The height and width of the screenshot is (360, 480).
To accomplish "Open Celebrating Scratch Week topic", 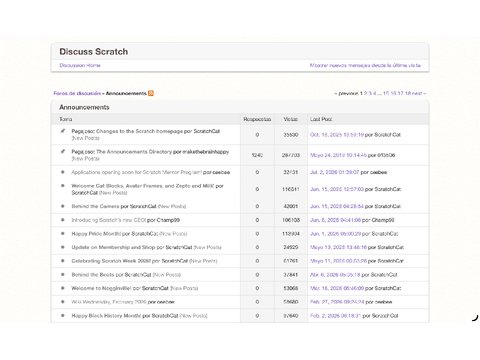I will click(111, 261).
